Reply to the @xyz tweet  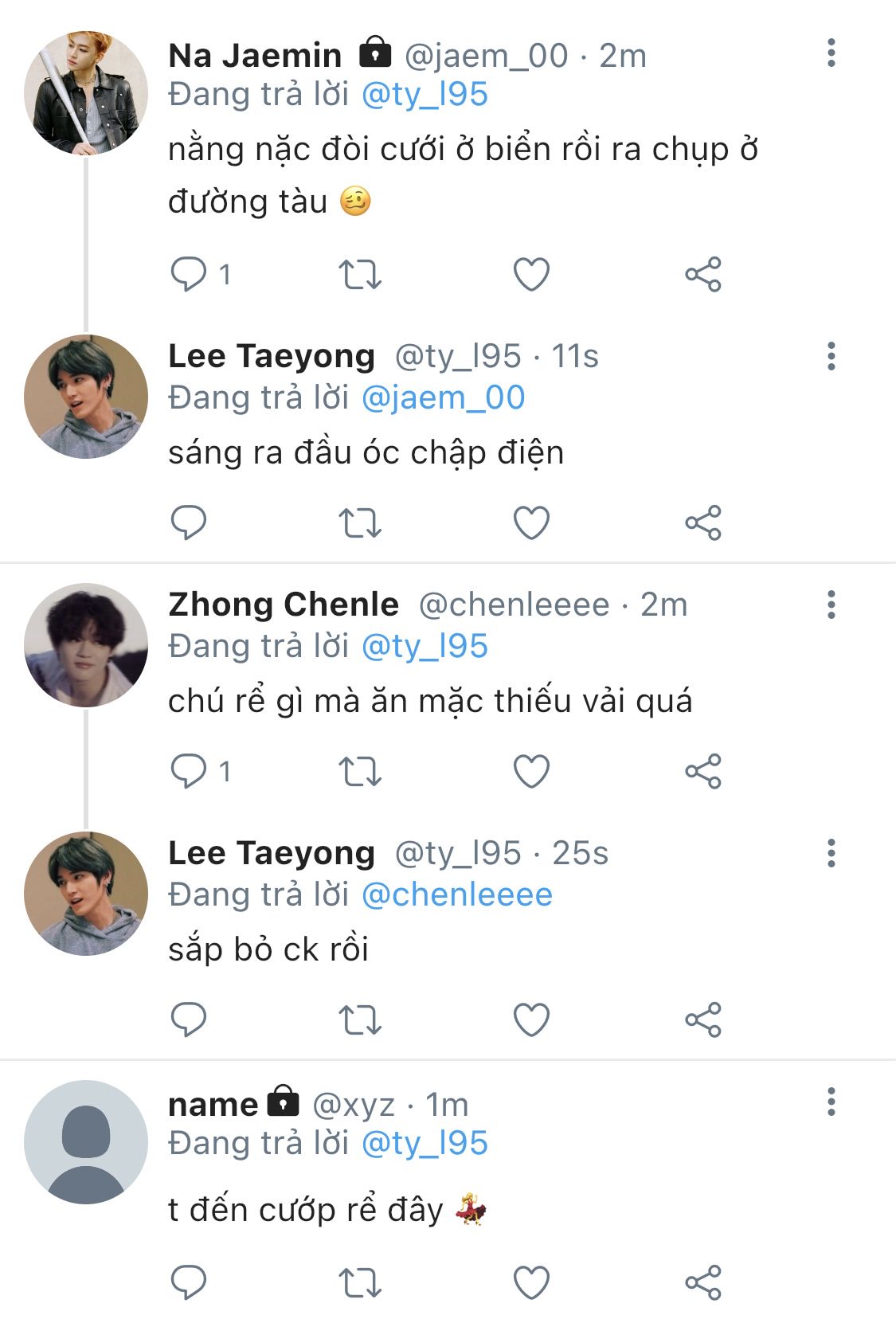(x=189, y=1282)
